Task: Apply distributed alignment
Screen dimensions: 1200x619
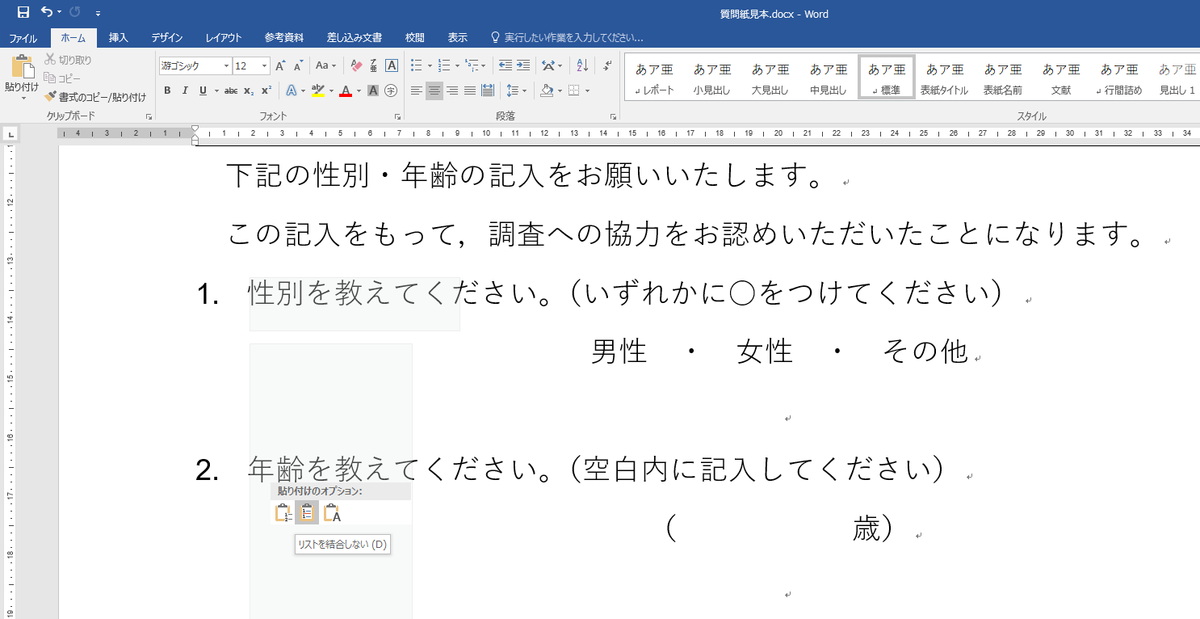Action: pyautogui.click(x=488, y=90)
